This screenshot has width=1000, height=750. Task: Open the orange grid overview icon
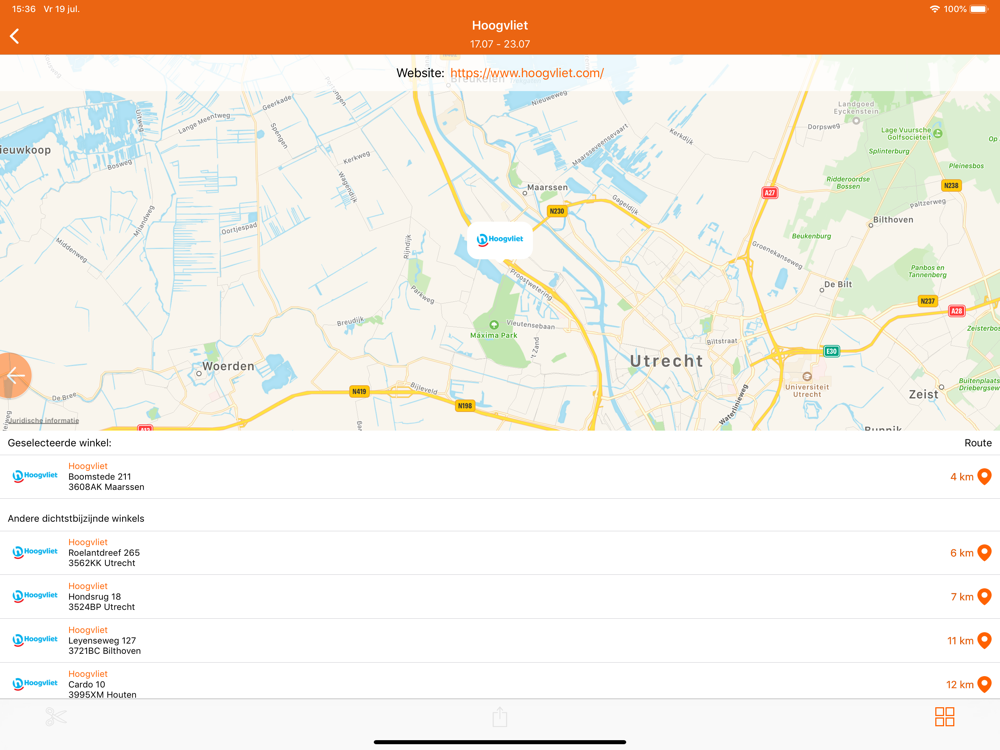click(945, 716)
